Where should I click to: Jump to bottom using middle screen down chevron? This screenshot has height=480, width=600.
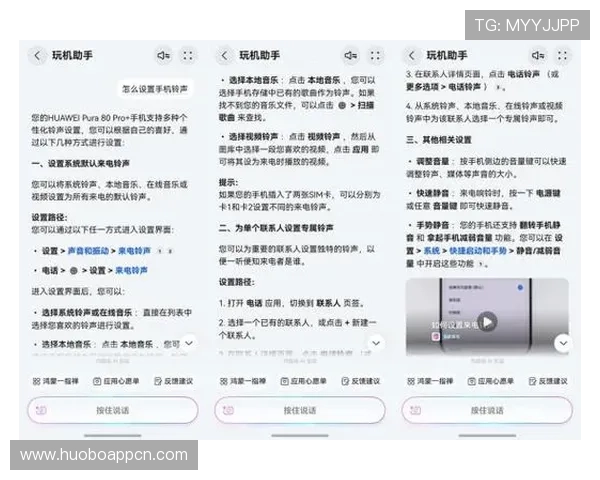376,343
